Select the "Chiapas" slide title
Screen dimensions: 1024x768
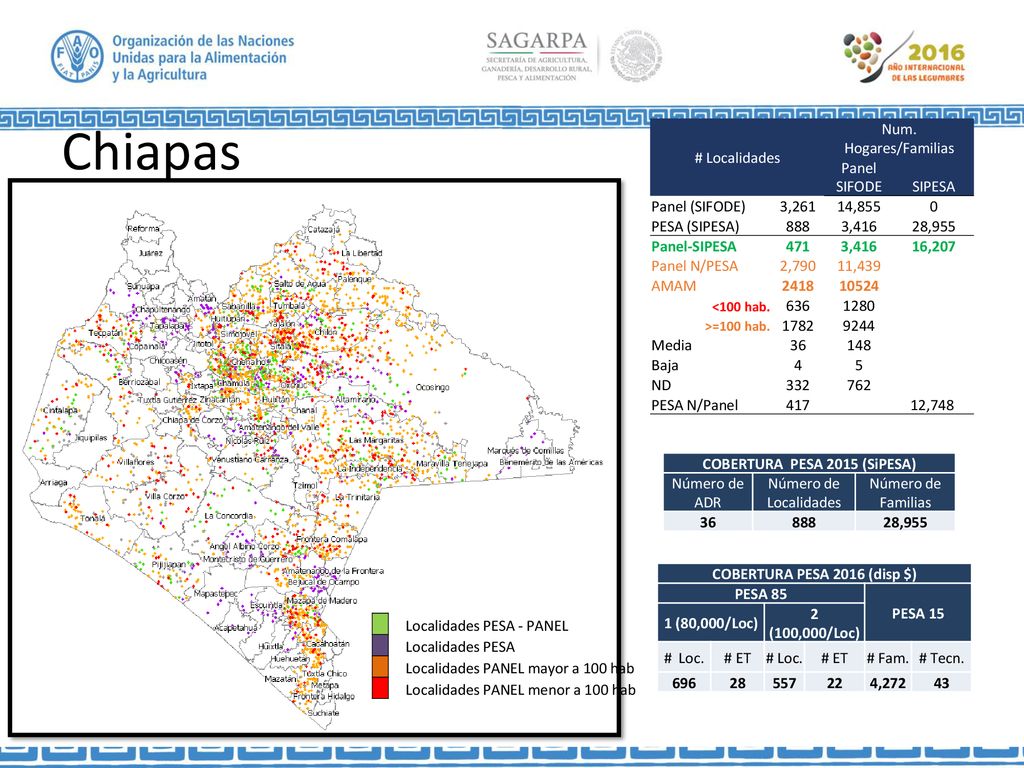152,152
